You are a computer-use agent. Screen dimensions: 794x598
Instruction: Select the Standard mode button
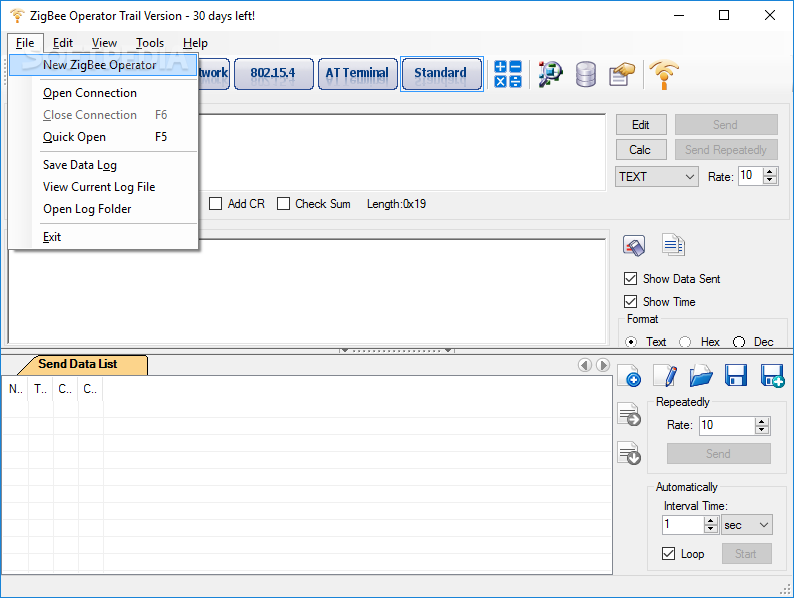(442, 74)
